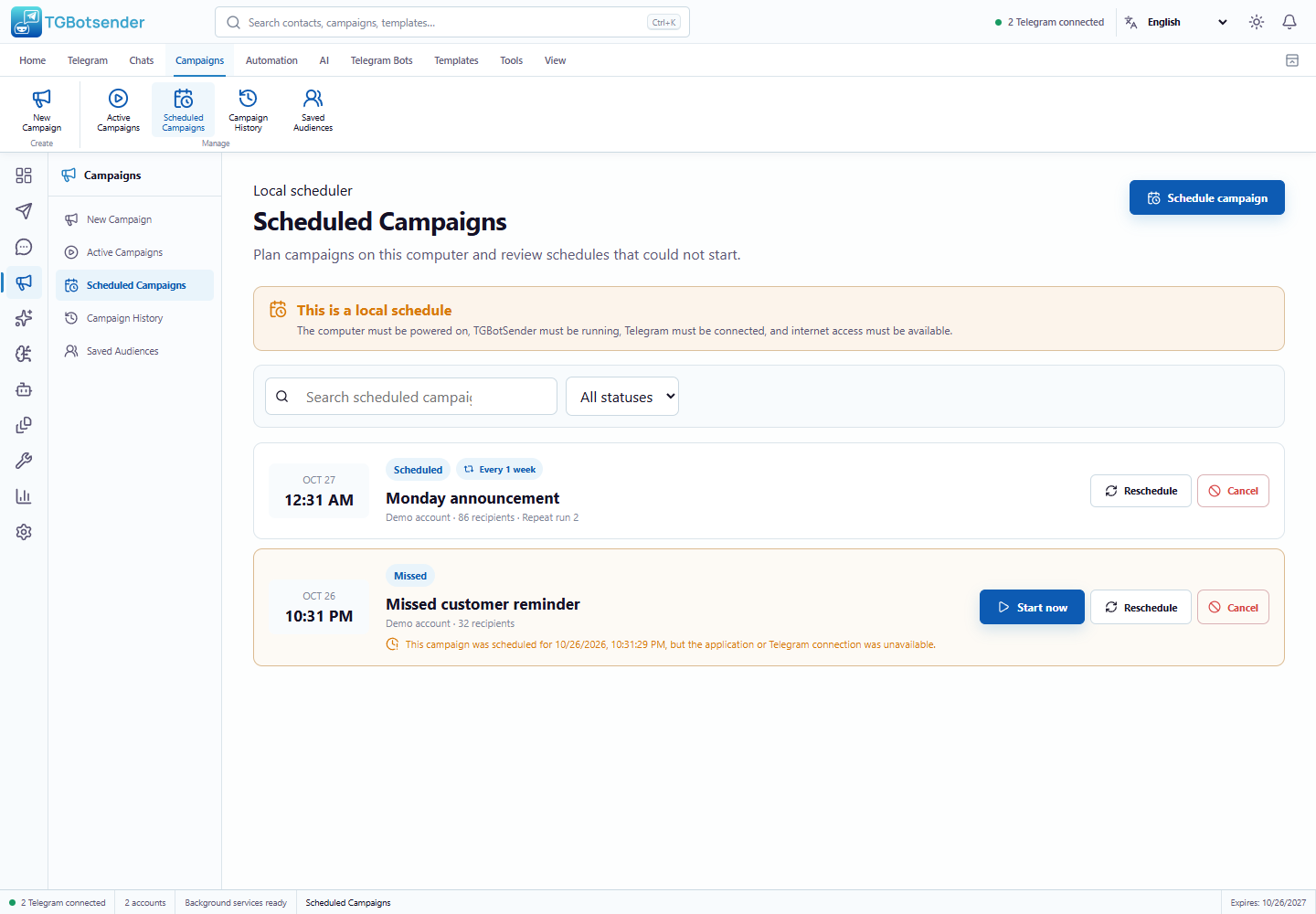Viewport: 1316px width, 914px height.
Task: Reschedule the Monday announcement campaign
Action: point(1141,491)
